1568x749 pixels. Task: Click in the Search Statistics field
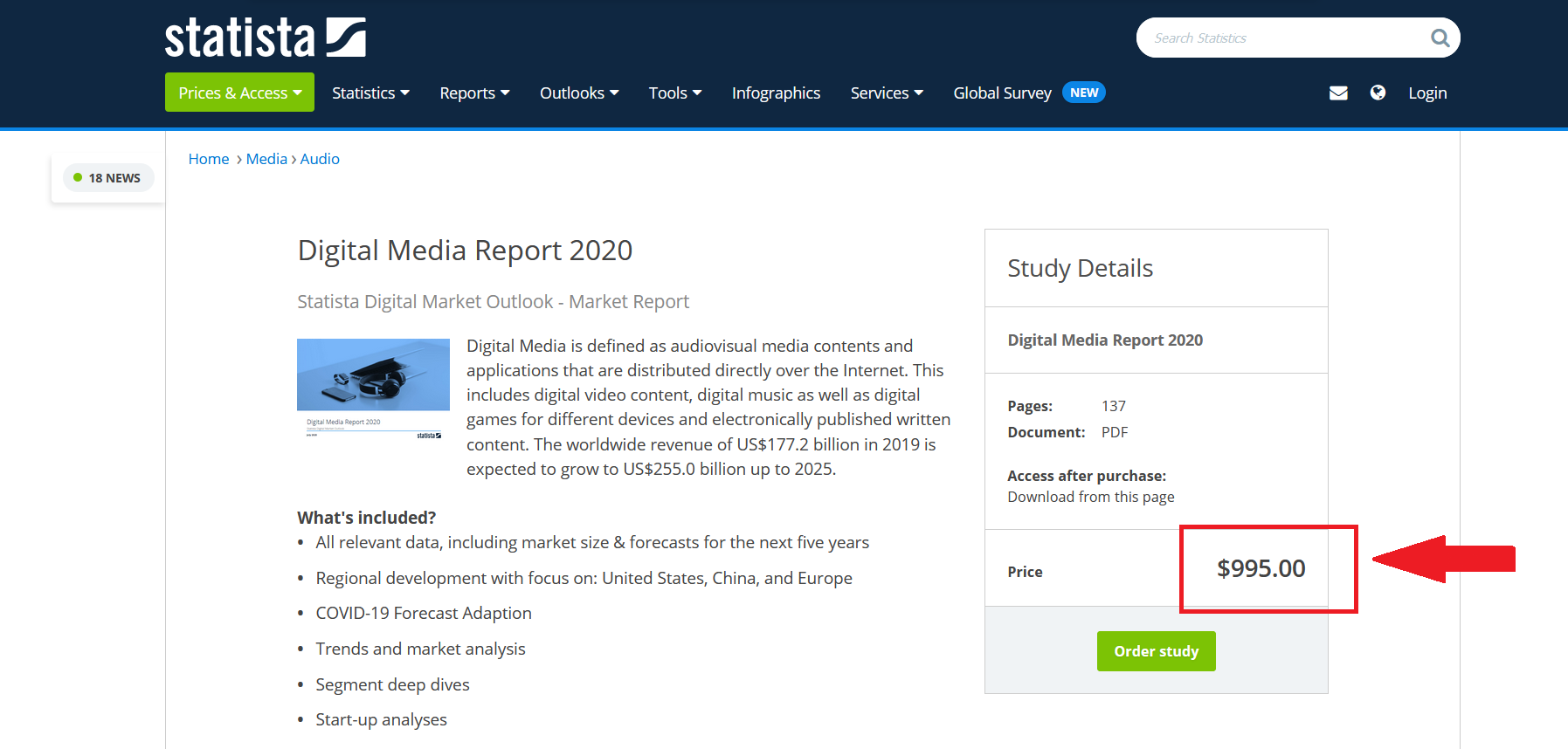(x=1280, y=38)
